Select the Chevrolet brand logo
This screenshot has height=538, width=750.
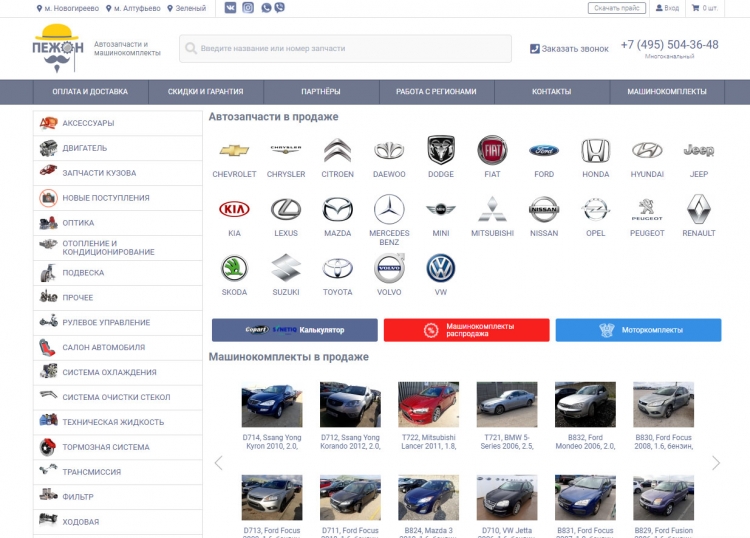click(x=234, y=151)
